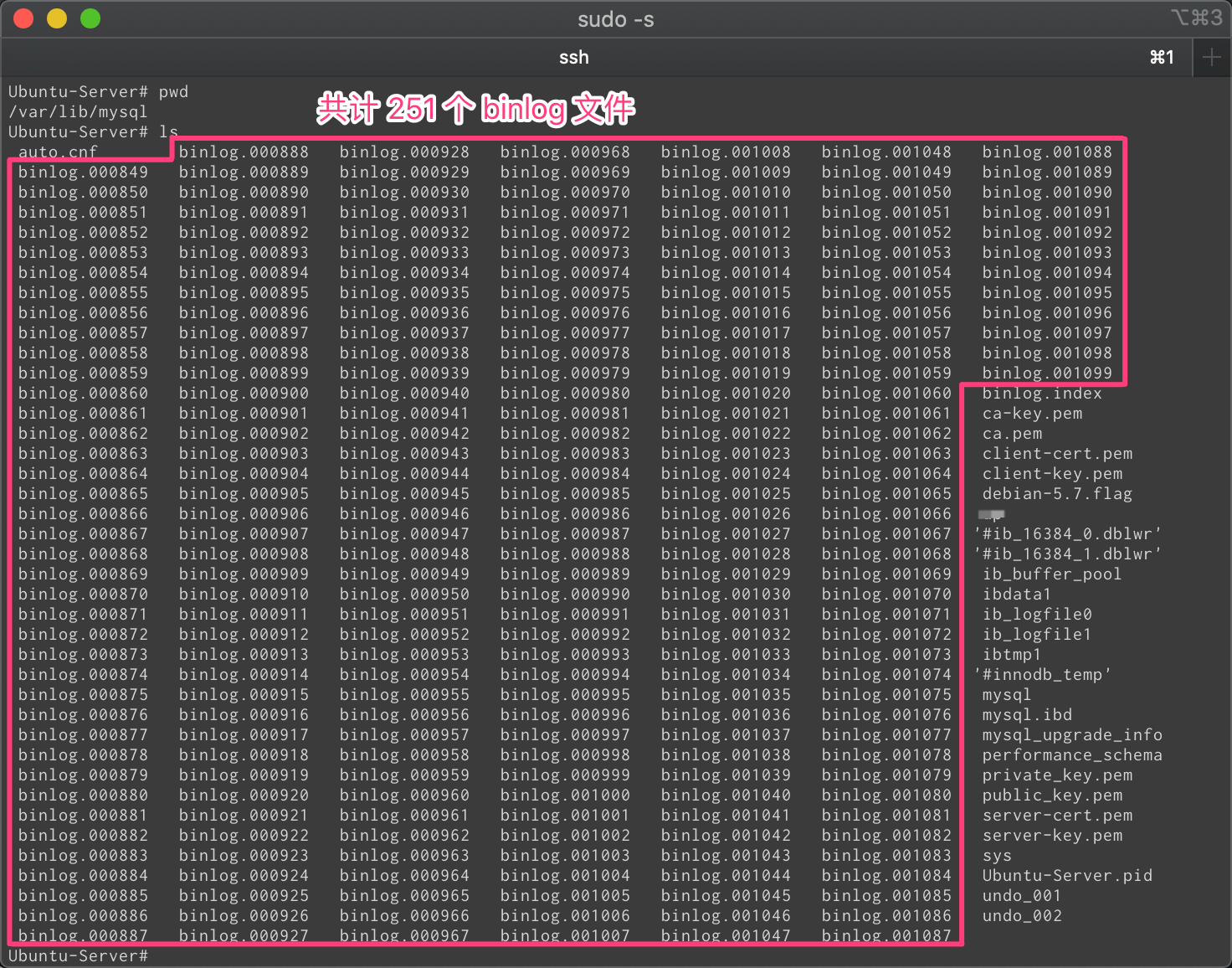The image size is (1232, 968).
Task: Click file name 'binlog.000849'
Action: point(83,172)
